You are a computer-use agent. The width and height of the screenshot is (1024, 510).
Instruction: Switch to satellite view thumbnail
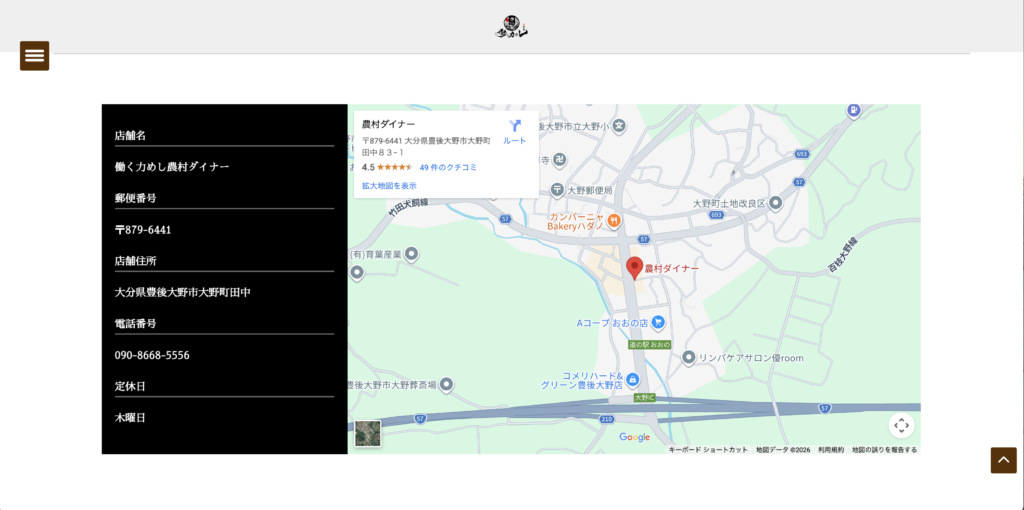pos(367,433)
